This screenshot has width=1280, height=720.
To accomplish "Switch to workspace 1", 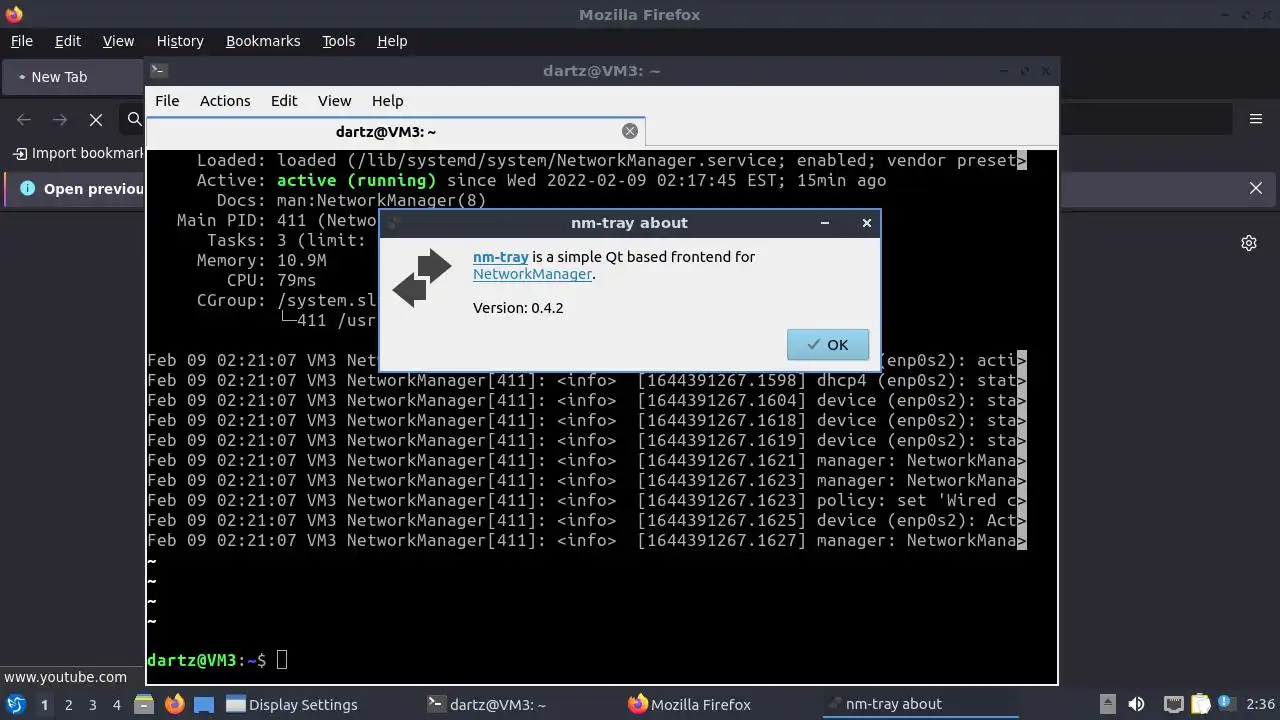I will 44,705.
